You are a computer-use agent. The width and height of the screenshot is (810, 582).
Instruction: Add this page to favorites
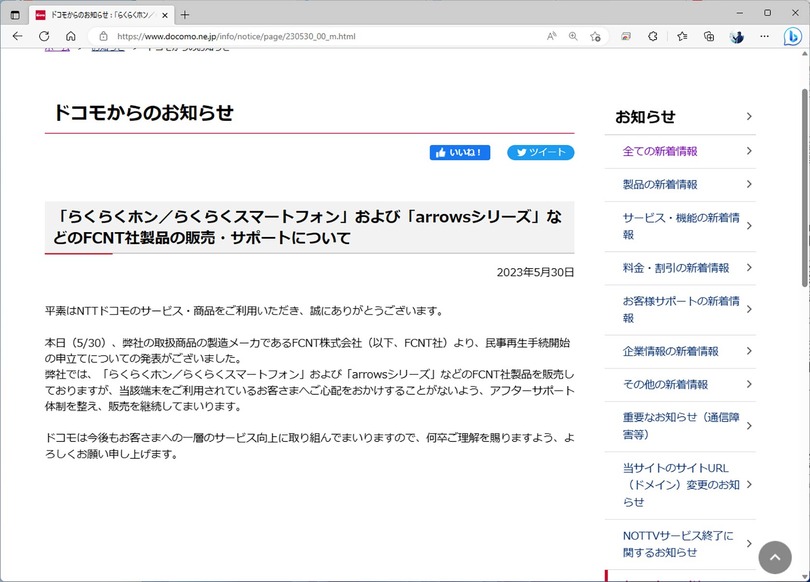(x=595, y=36)
